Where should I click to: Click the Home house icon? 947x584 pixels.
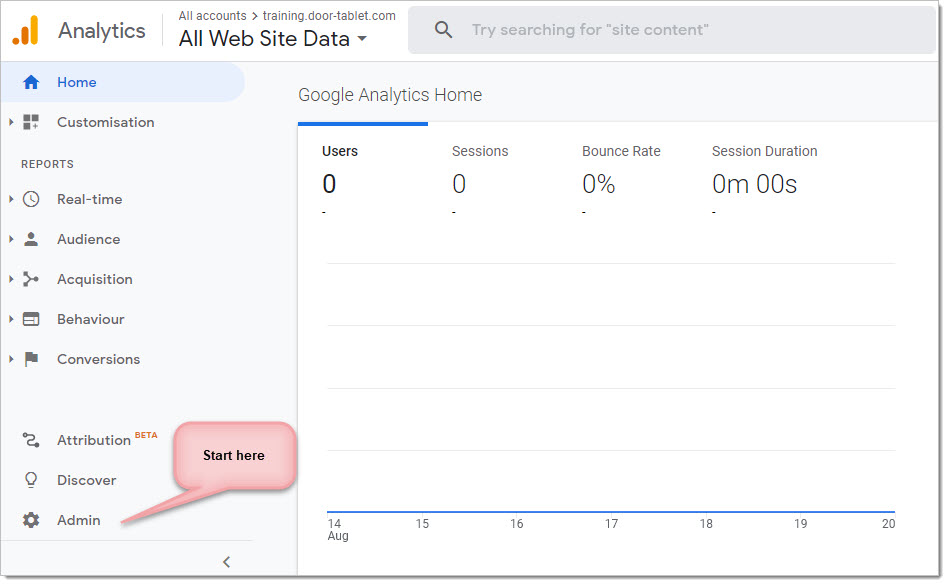point(31,82)
